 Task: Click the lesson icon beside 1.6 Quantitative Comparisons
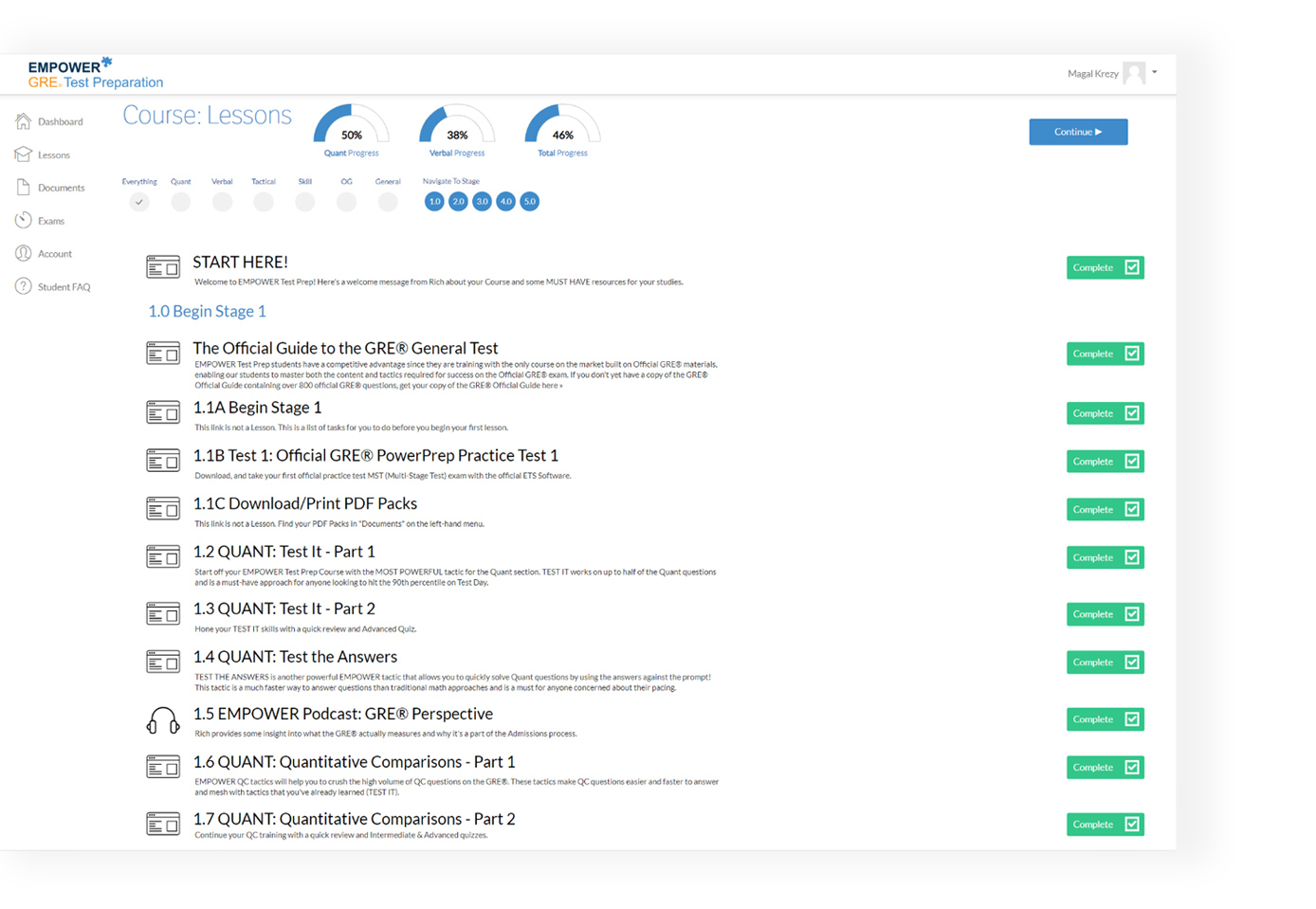pos(163,767)
